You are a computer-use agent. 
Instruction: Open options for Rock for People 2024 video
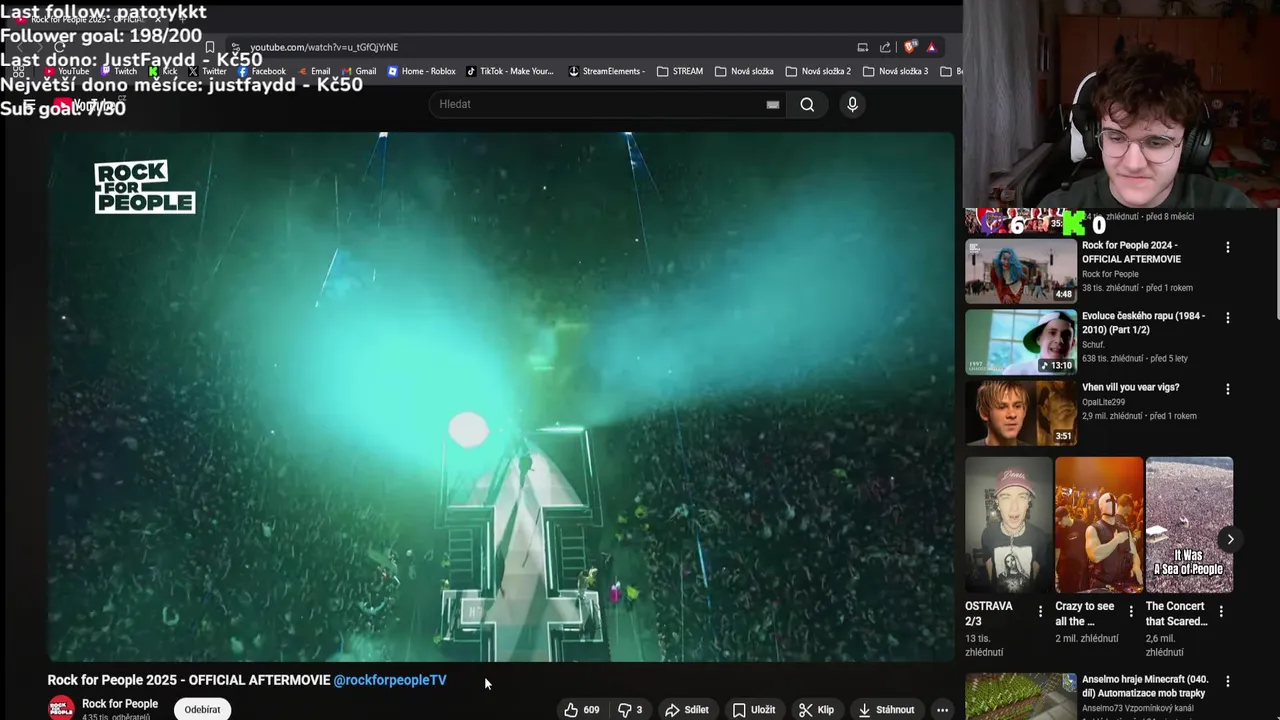pos(1228,247)
